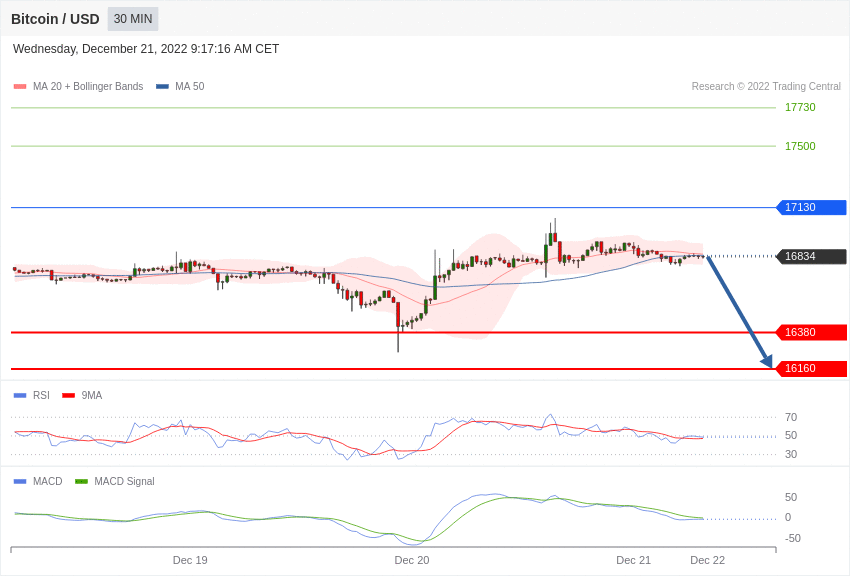Click the black 16834 current price tag
Image resolution: width=850 pixels, height=576 pixels.
point(812,256)
